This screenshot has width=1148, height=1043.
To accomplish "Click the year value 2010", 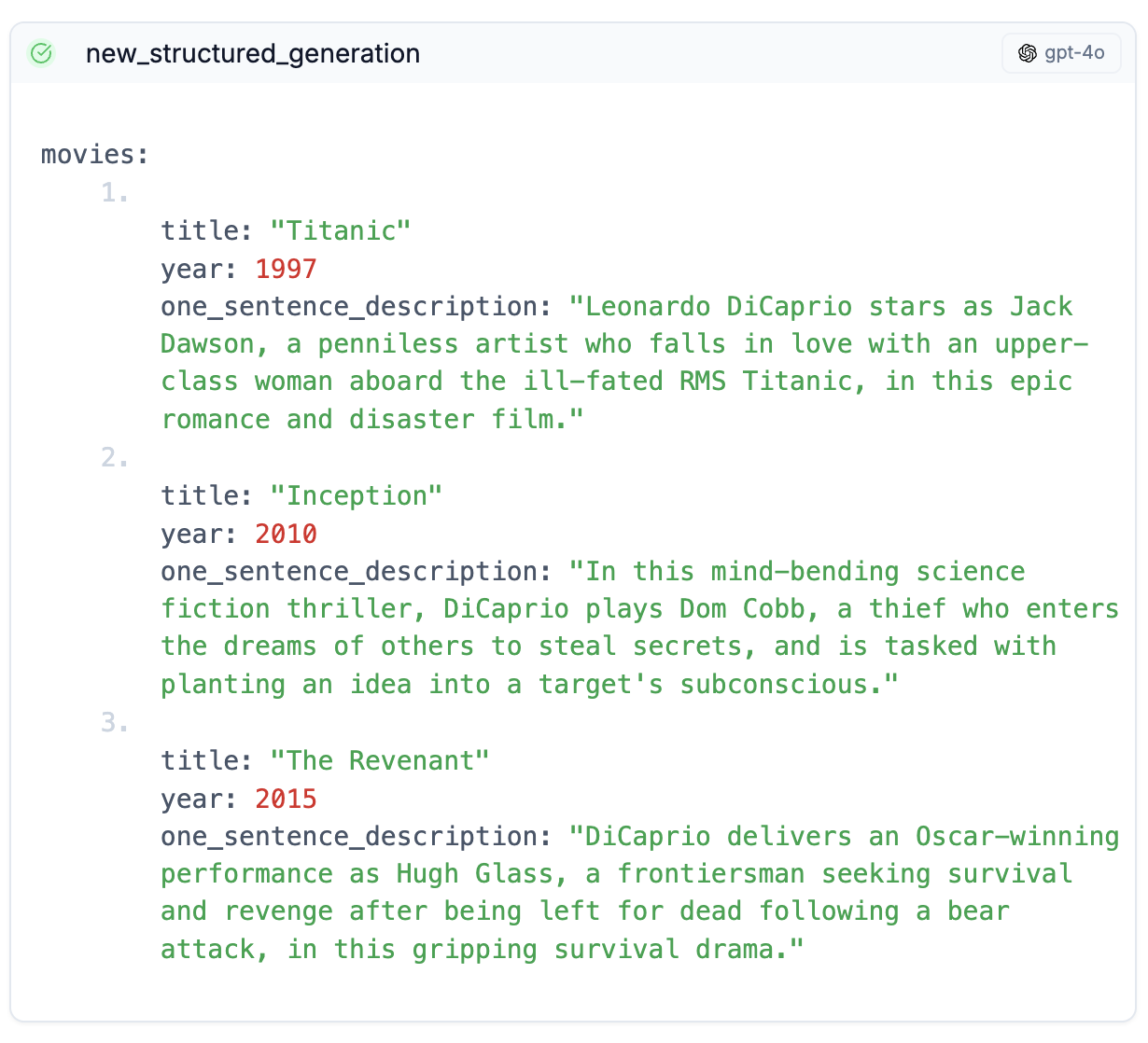I will [x=287, y=534].
